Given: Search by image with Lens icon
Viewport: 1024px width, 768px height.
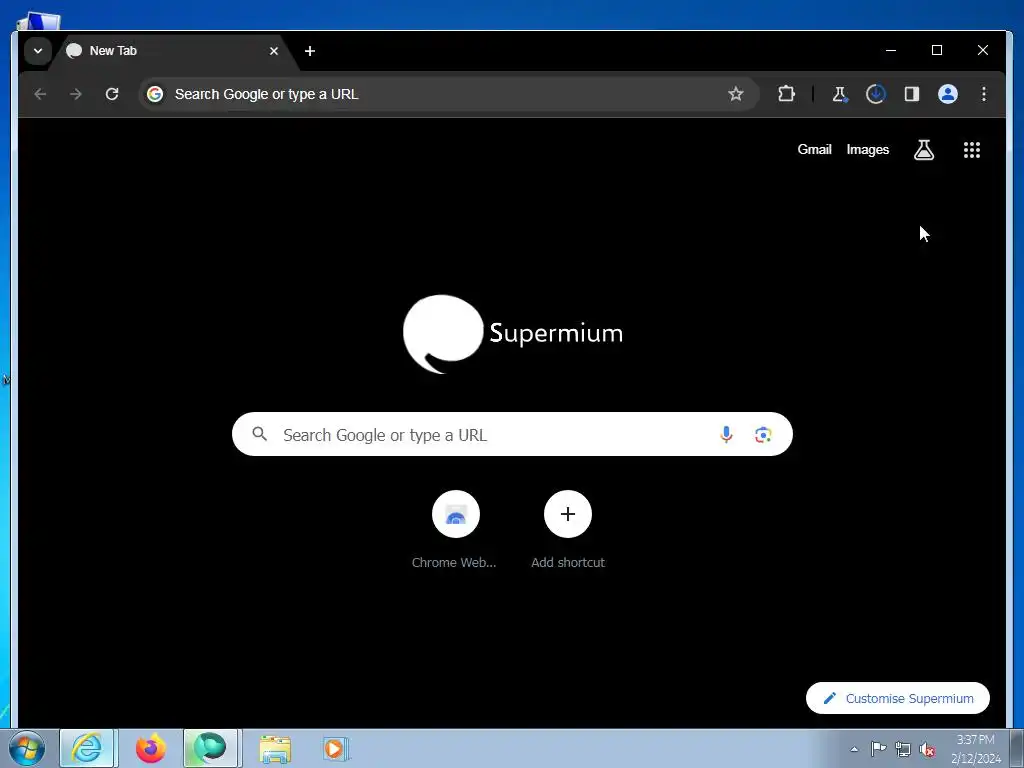Looking at the screenshot, I should click(x=763, y=434).
